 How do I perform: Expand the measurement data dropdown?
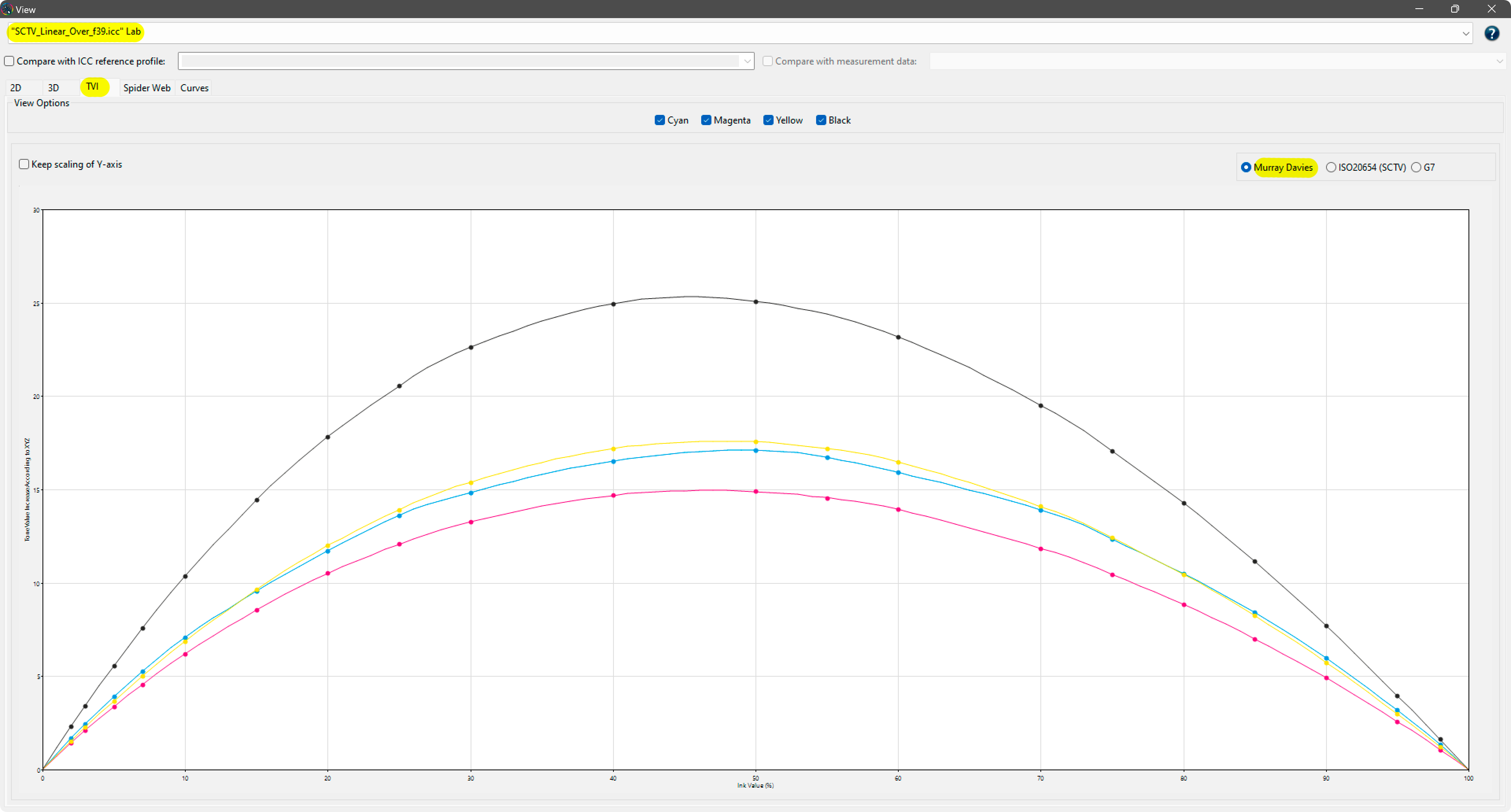[1499, 61]
